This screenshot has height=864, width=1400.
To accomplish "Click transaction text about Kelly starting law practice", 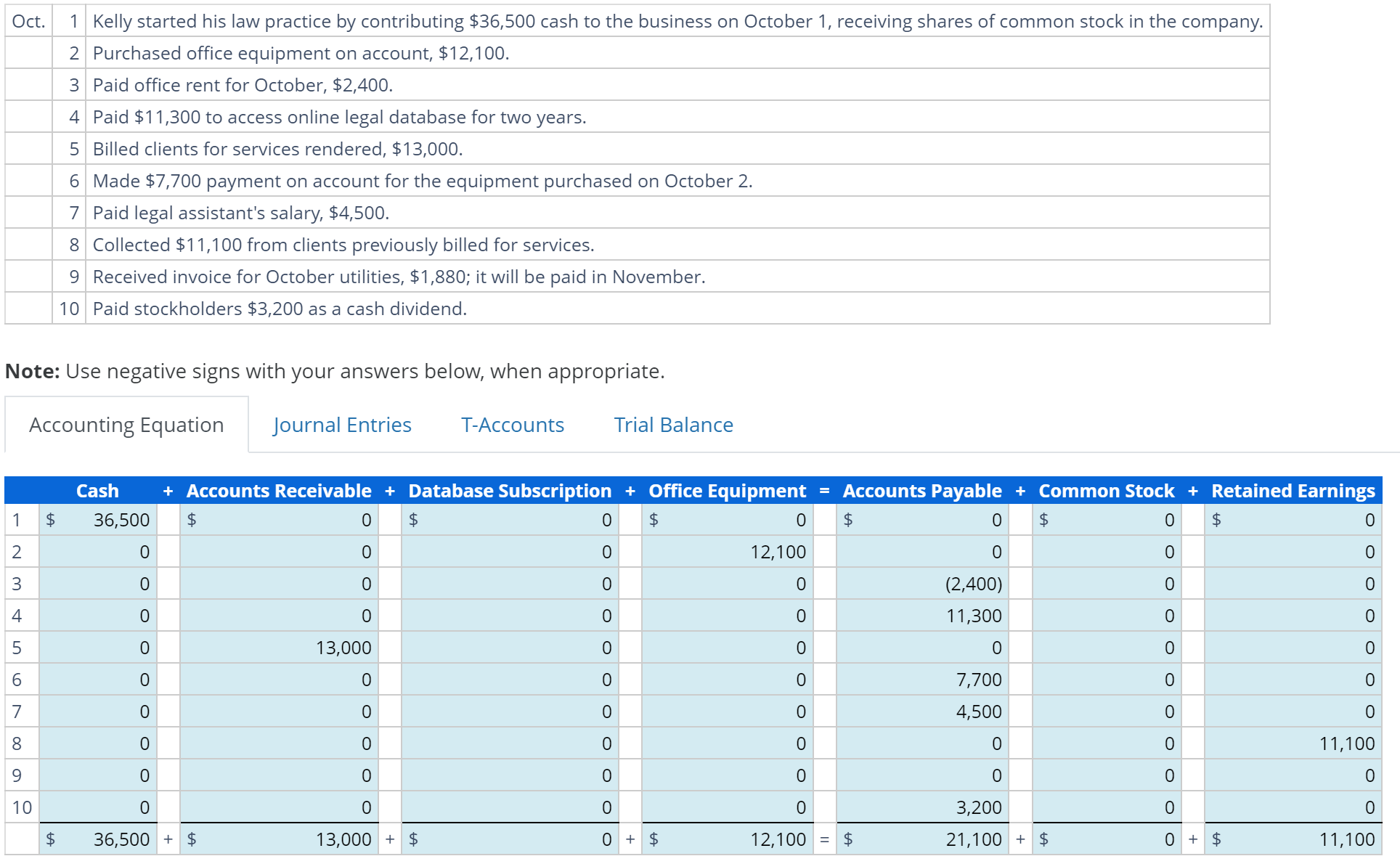I will coord(677,21).
